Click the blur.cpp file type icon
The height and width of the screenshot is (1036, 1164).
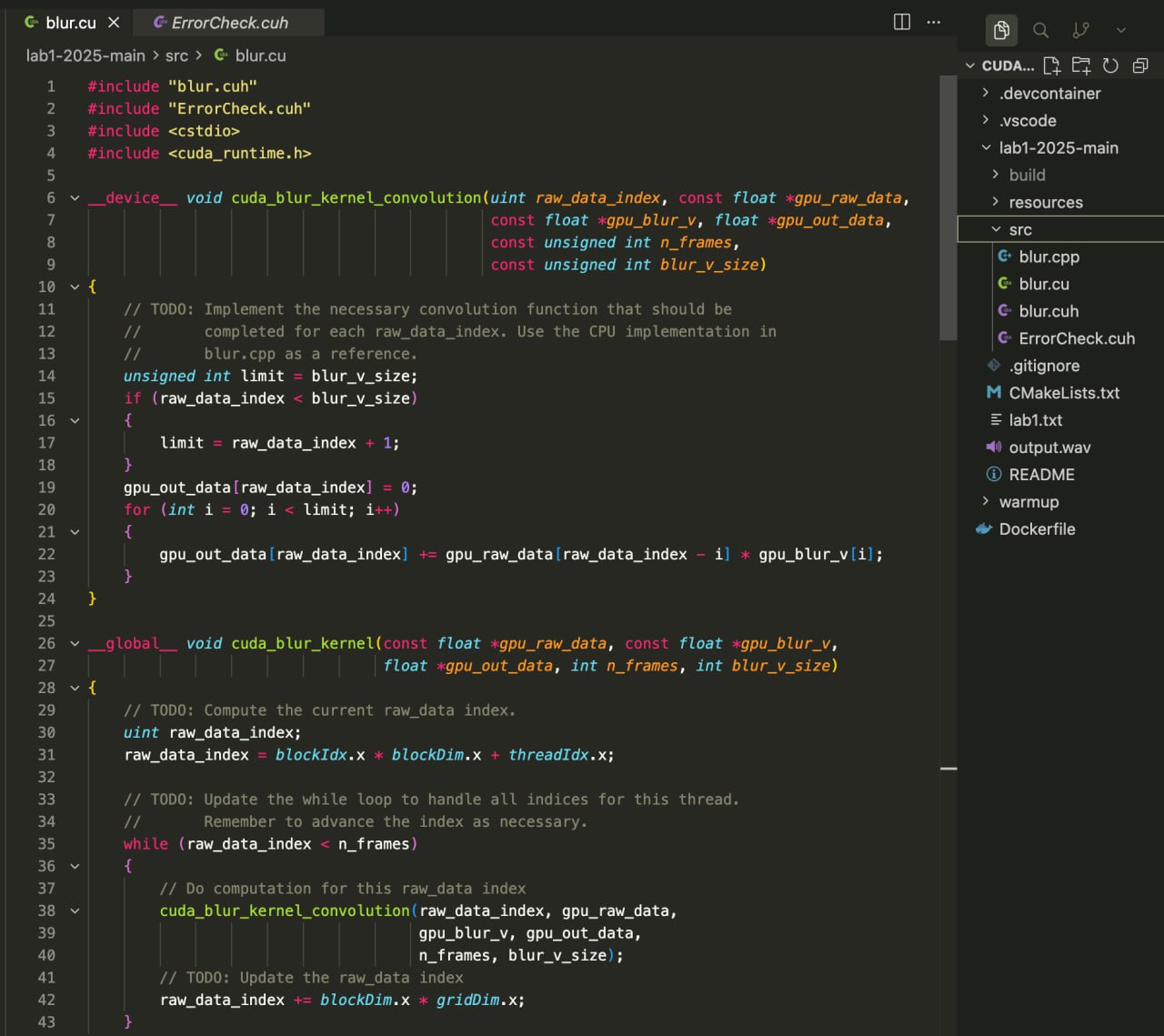(1005, 256)
